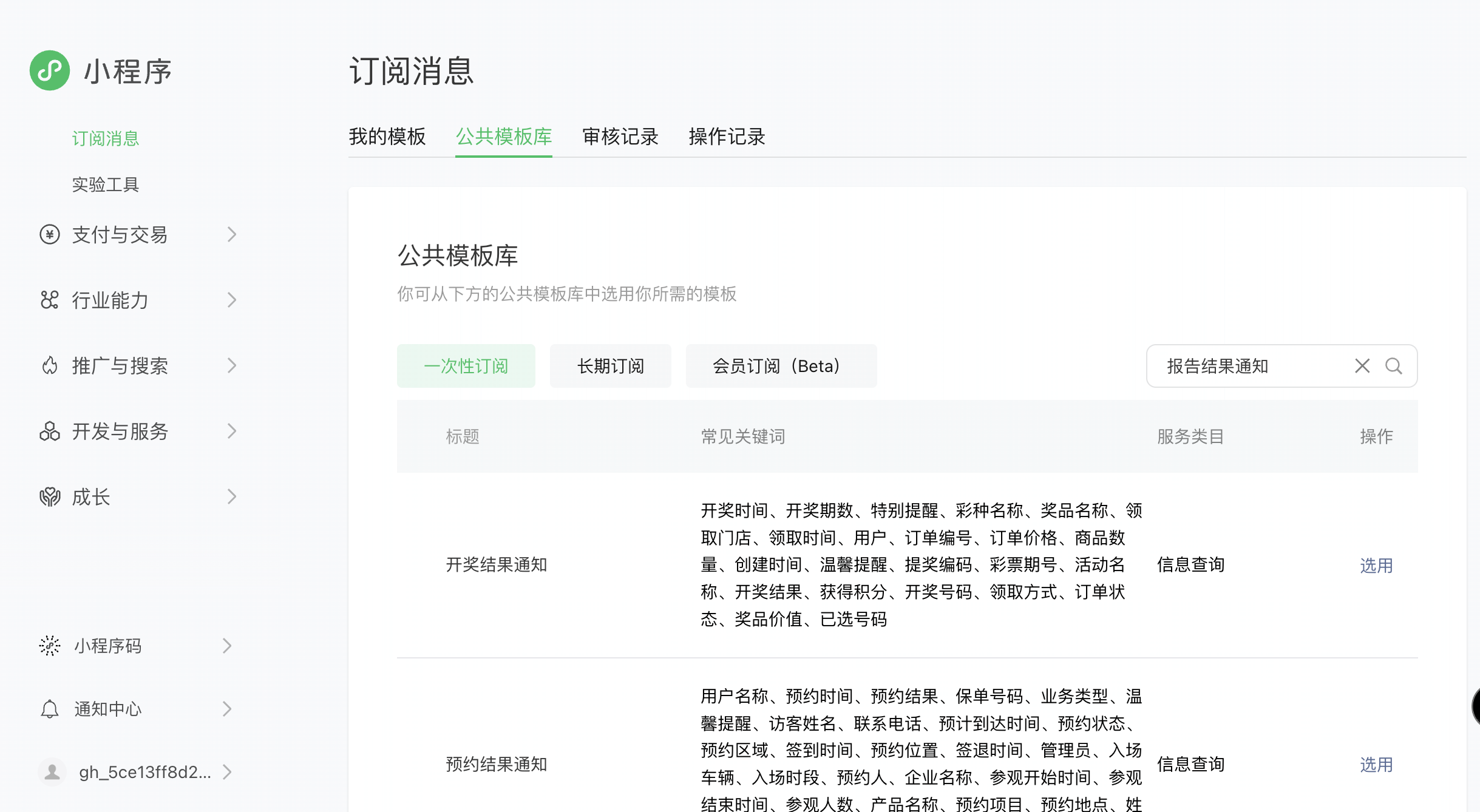
Task: Click the flame icon beside 推广与搜索
Action: (50, 365)
